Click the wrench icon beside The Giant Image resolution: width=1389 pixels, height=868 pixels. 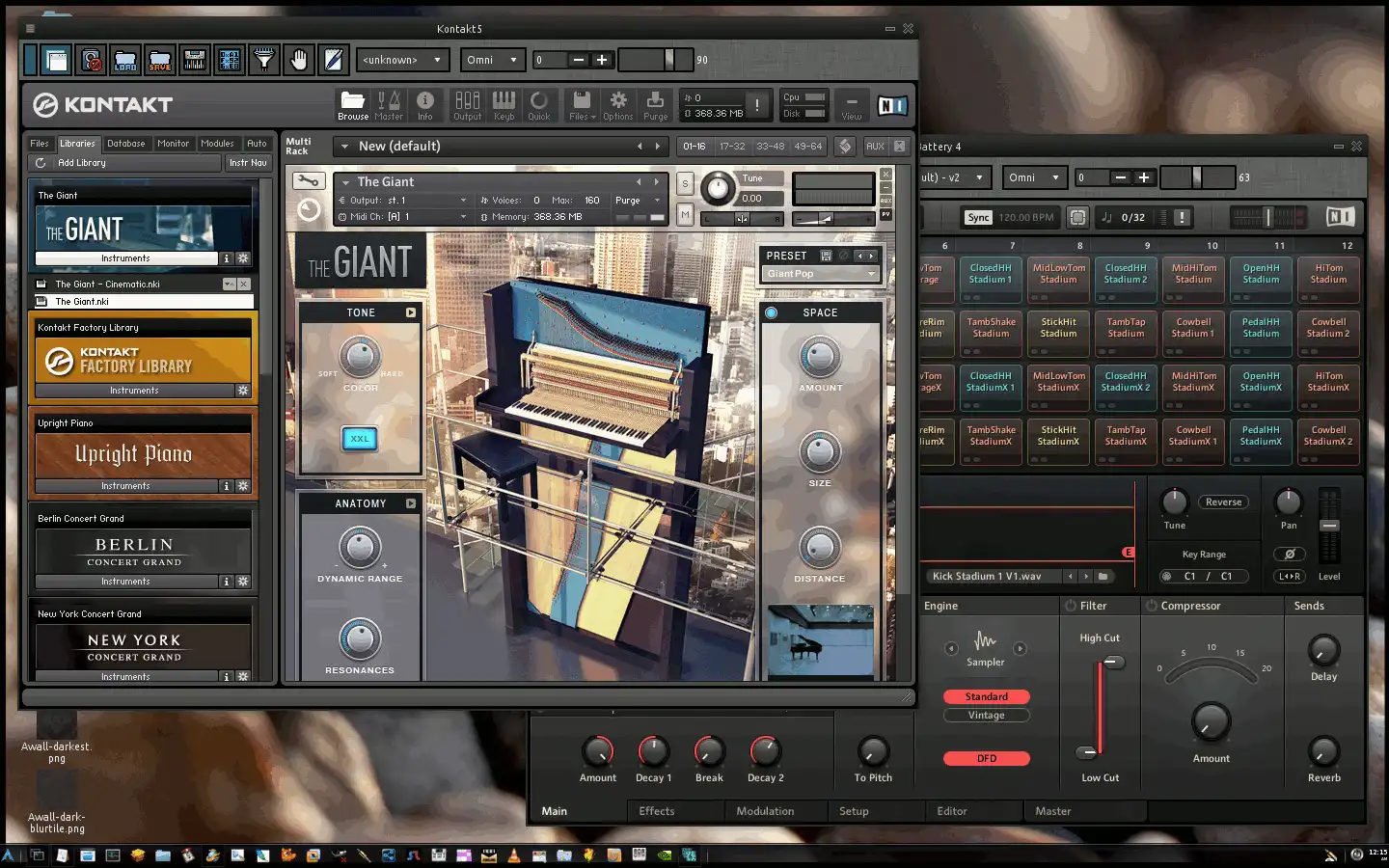(308, 181)
